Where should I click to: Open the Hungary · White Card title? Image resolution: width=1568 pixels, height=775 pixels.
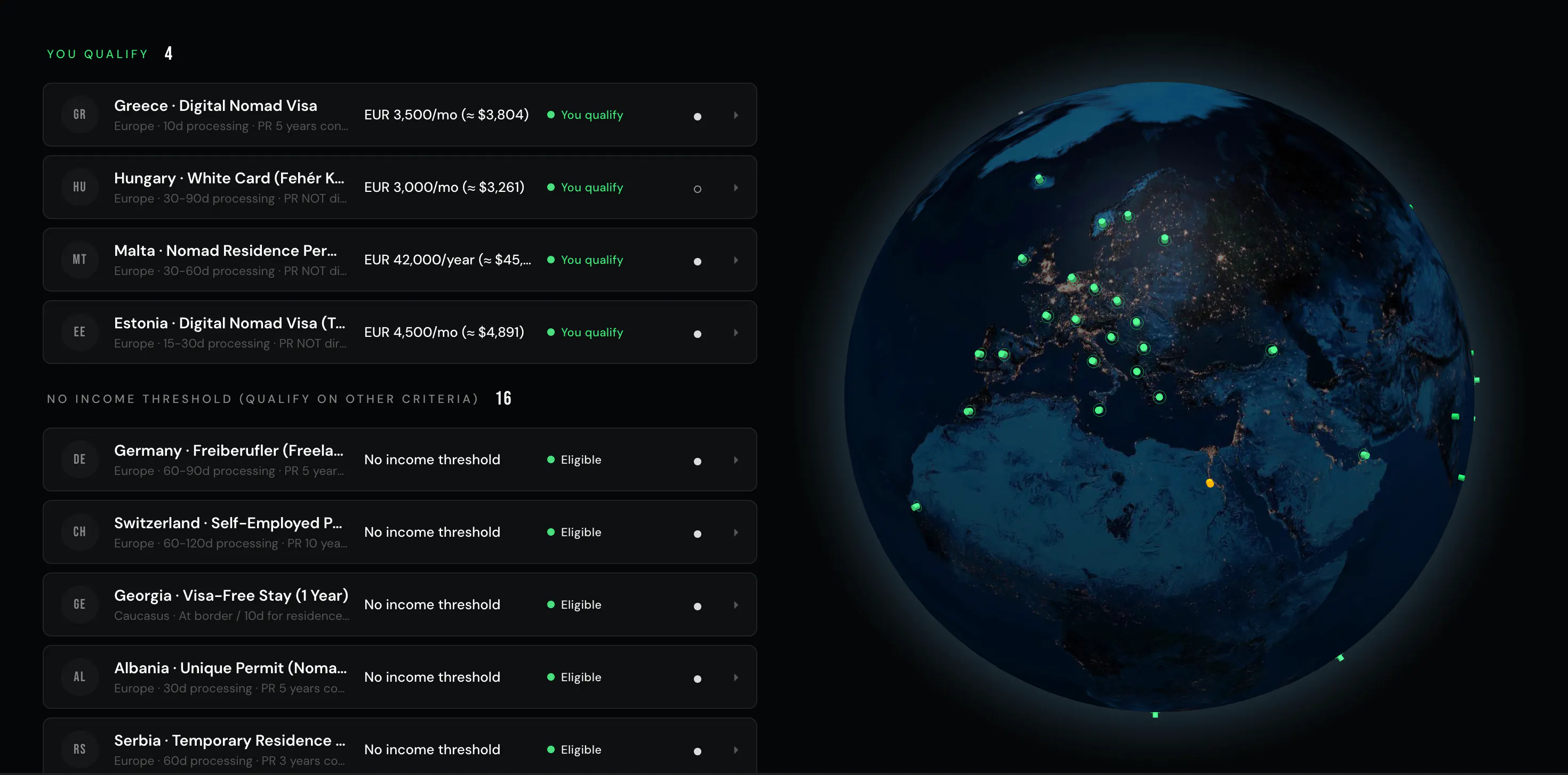click(x=229, y=178)
